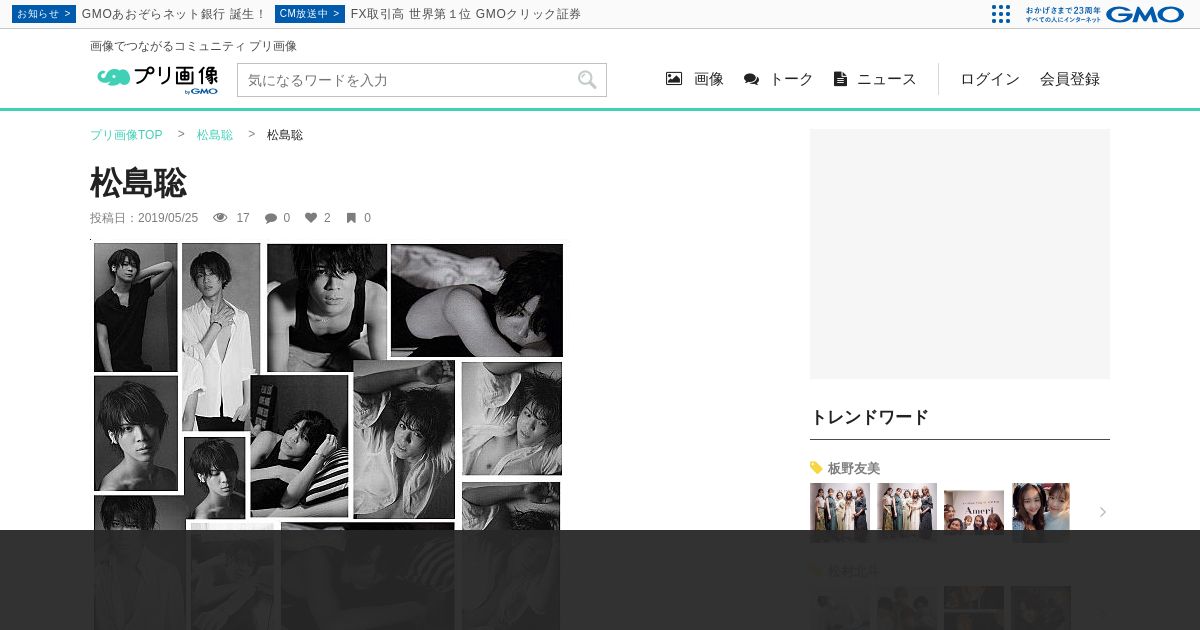This screenshot has width=1200, height=630.
Task: Click the 松島聡 page title
Action: tap(138, 183)
